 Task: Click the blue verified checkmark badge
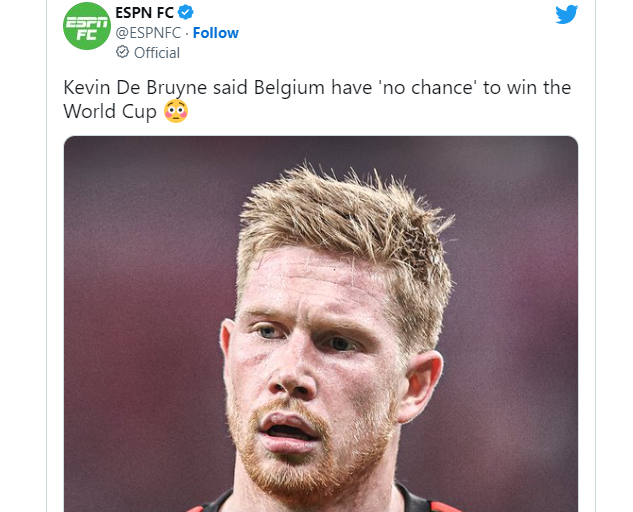click(x=186, y=13)
